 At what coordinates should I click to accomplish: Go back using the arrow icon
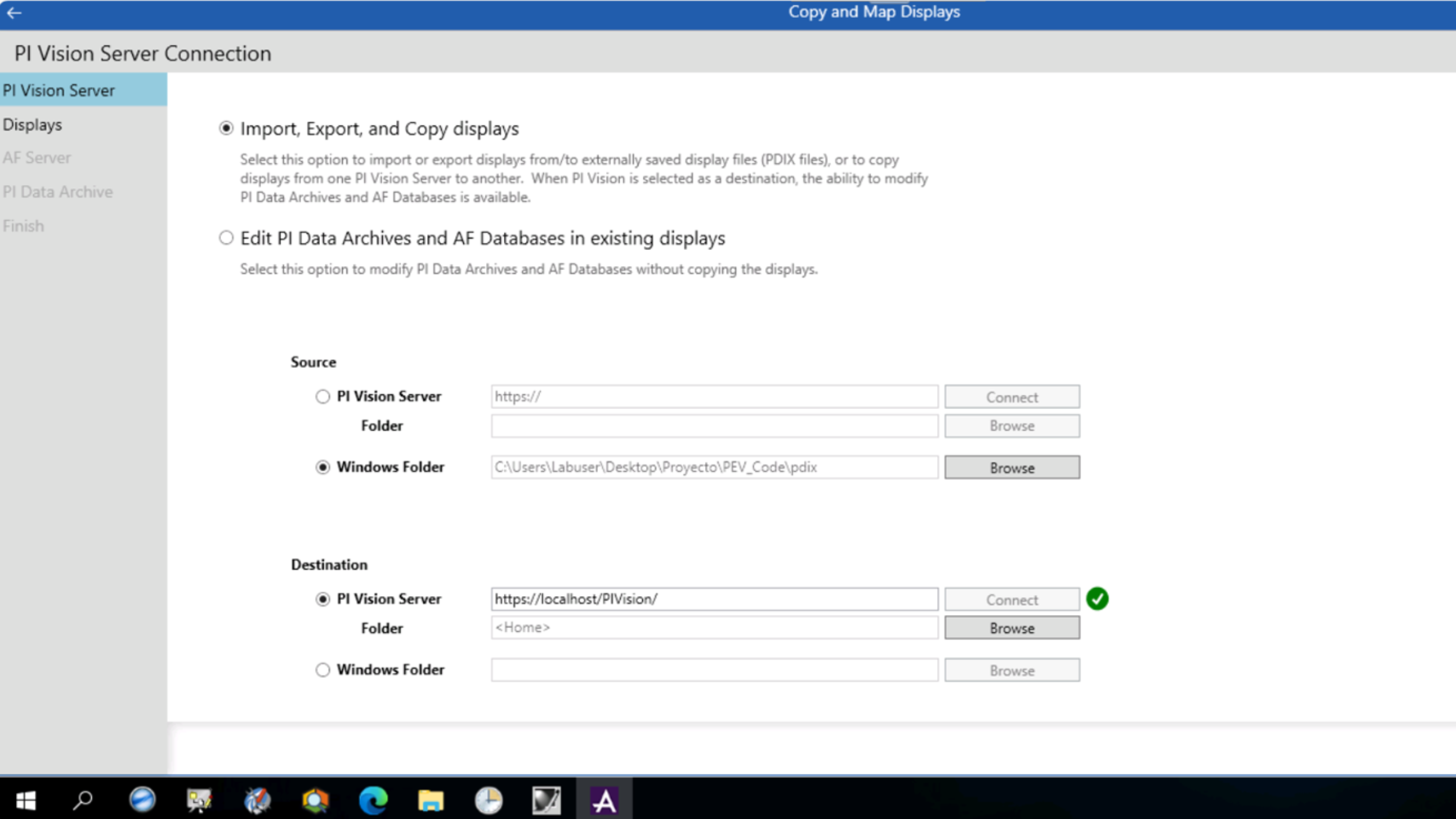15,12
